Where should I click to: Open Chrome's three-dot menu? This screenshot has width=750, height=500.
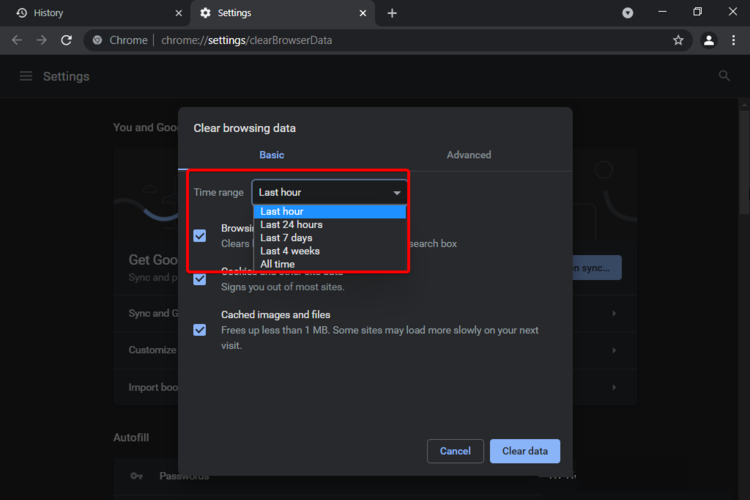coord(735,40)
